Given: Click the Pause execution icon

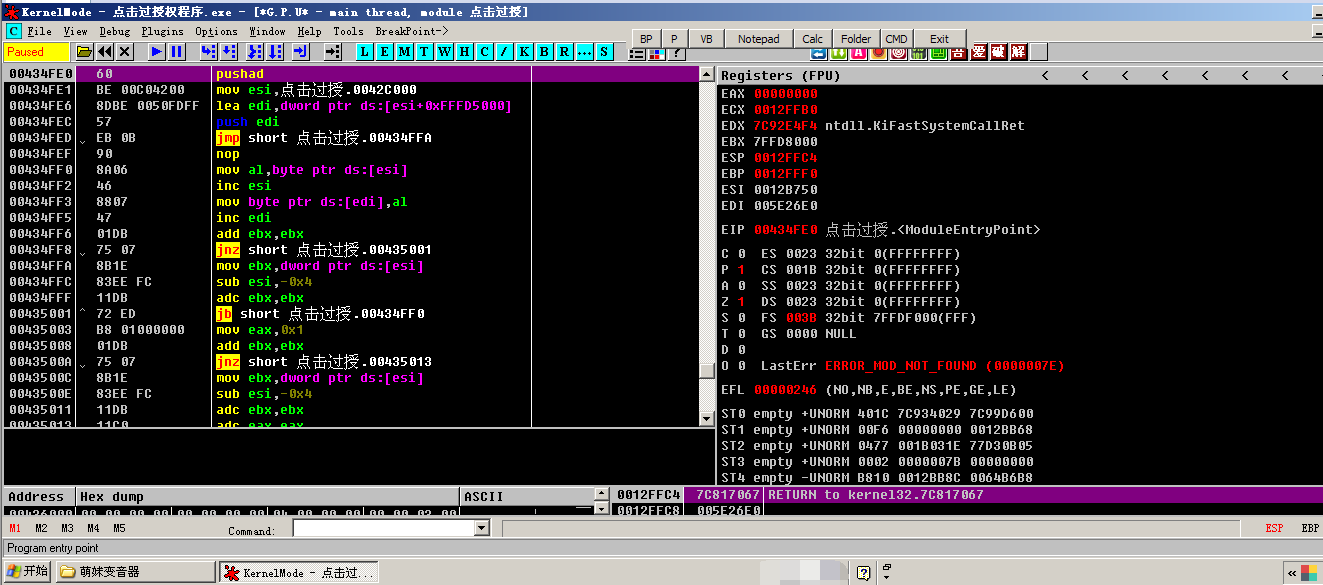Looking at the screenshot, I should [177, 52].
